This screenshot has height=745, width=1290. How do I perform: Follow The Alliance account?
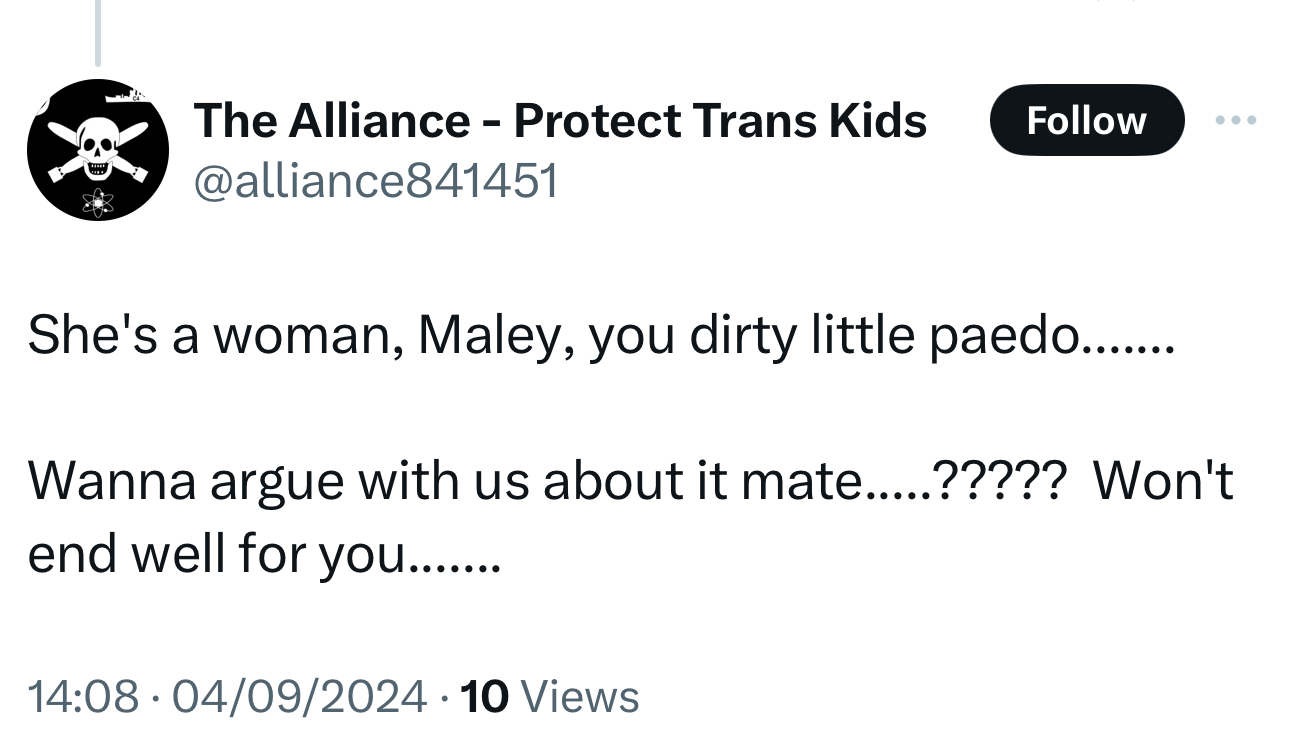point(1086,121)
